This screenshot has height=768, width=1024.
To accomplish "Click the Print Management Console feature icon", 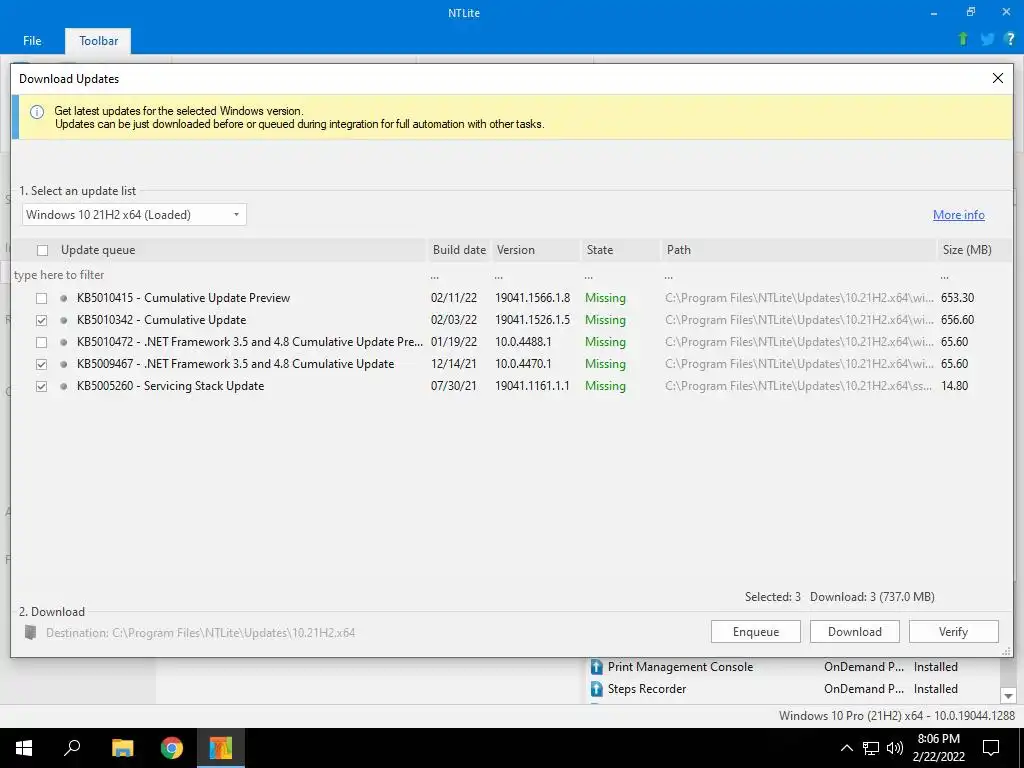I will pos(596,667).
